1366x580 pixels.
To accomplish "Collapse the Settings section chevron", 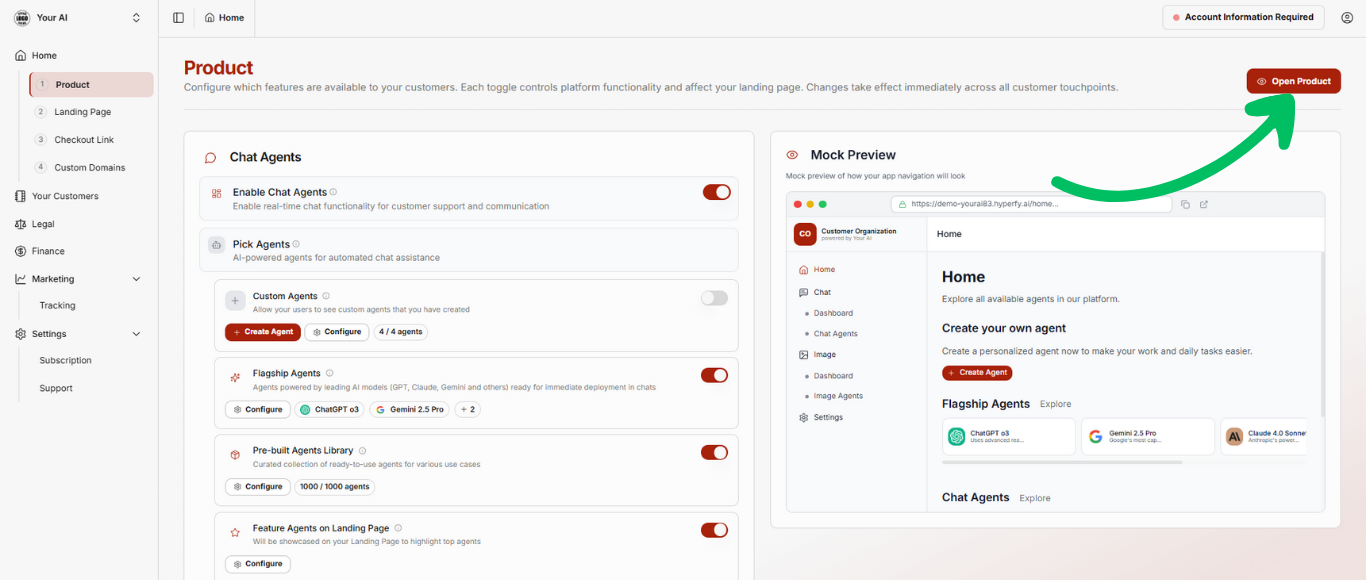I will tap(136, 334).
